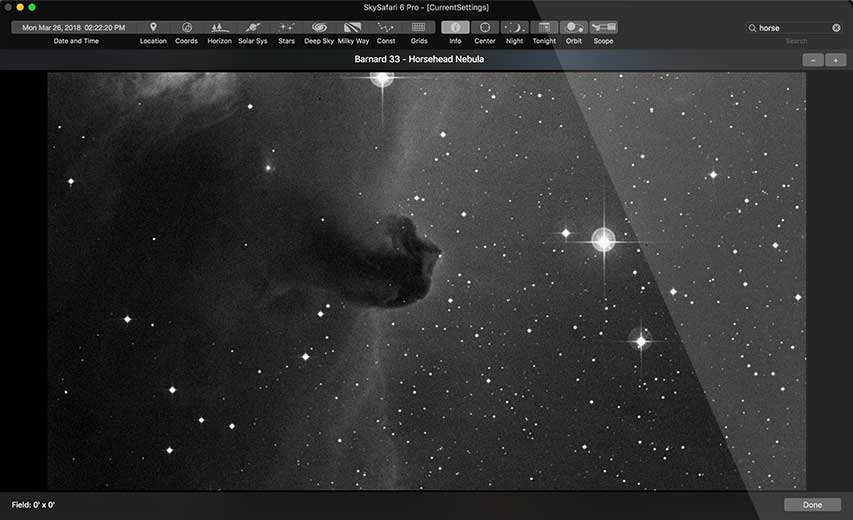Click the green fullscreen window button
853x520 pixels.
coord(32,7)
